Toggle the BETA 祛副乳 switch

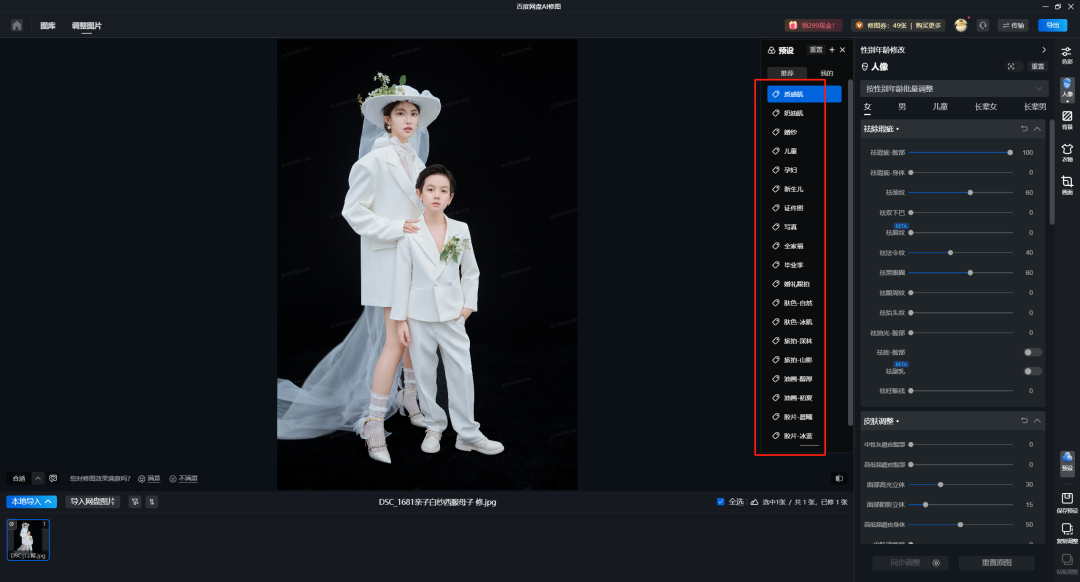(1032, 371)
